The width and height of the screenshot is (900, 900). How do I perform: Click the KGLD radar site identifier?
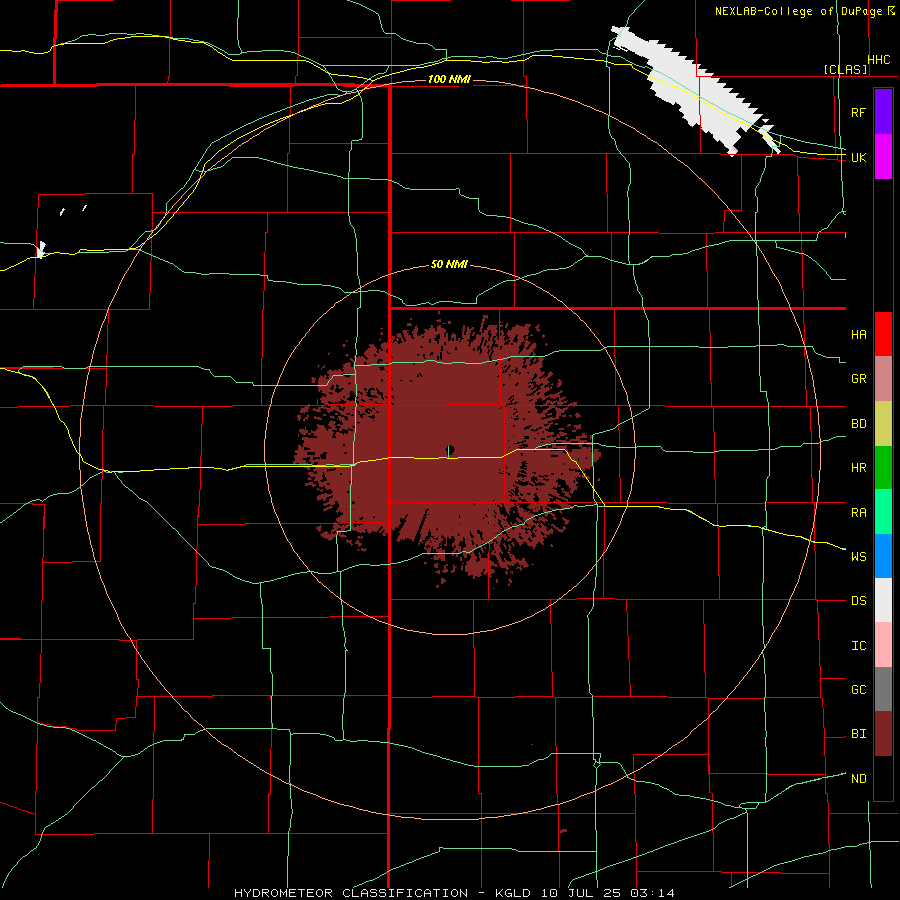pos(514,893)
